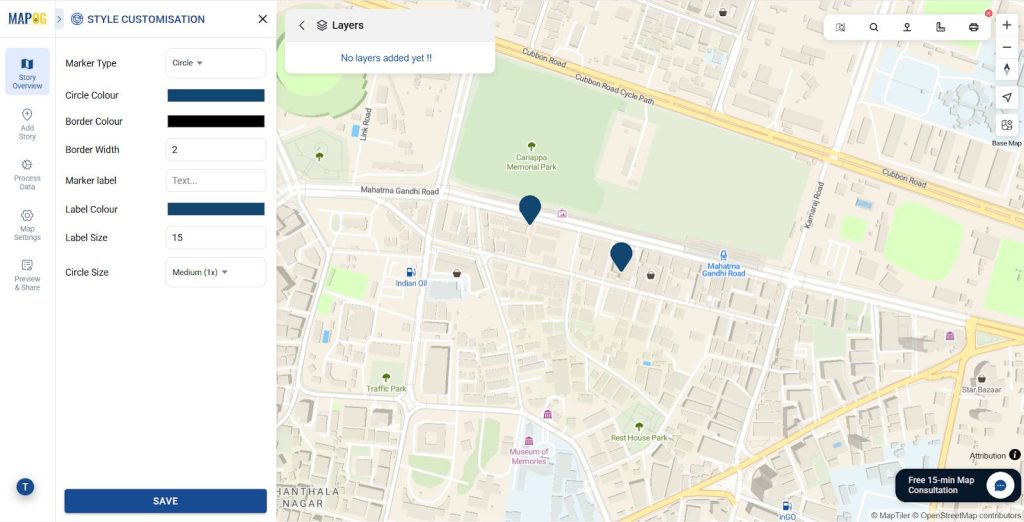
Task: Focus the Marker label text field
Action: pos(216,180)
